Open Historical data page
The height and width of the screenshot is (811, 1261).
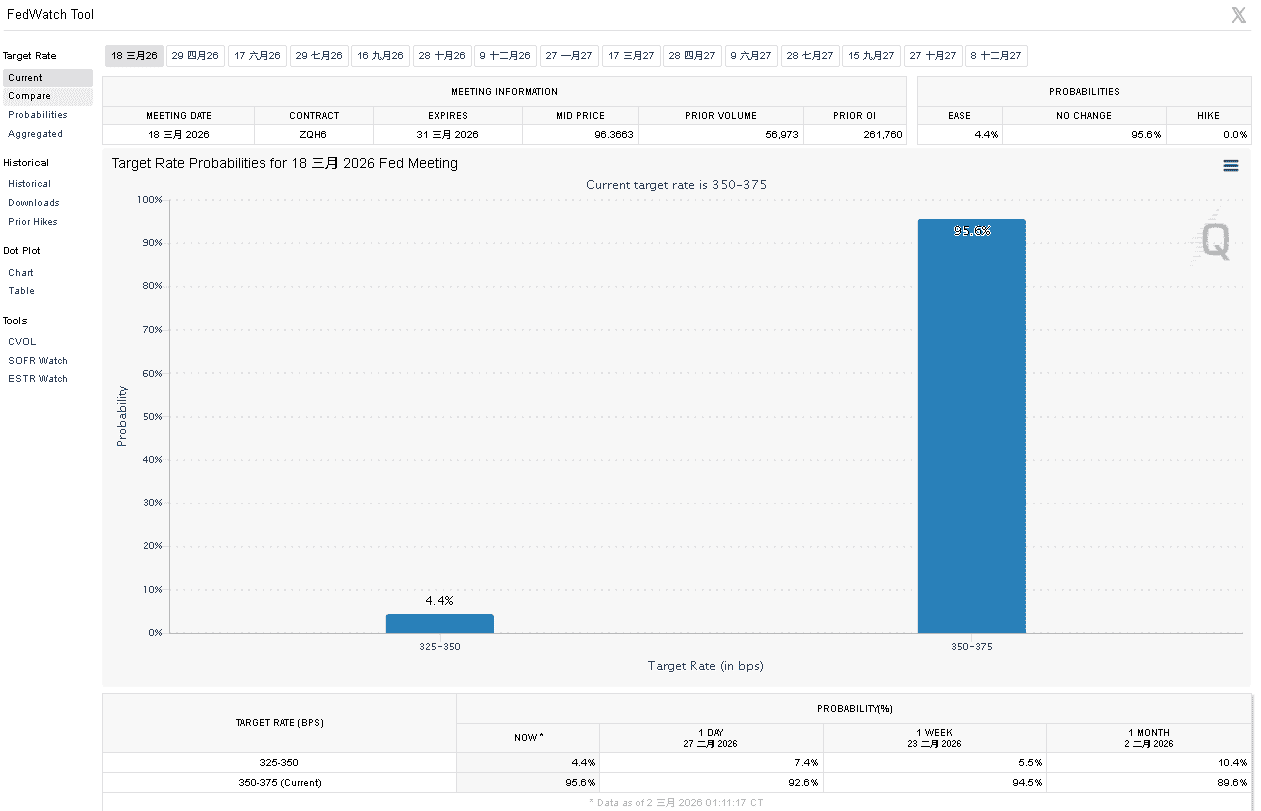[29, 184]
